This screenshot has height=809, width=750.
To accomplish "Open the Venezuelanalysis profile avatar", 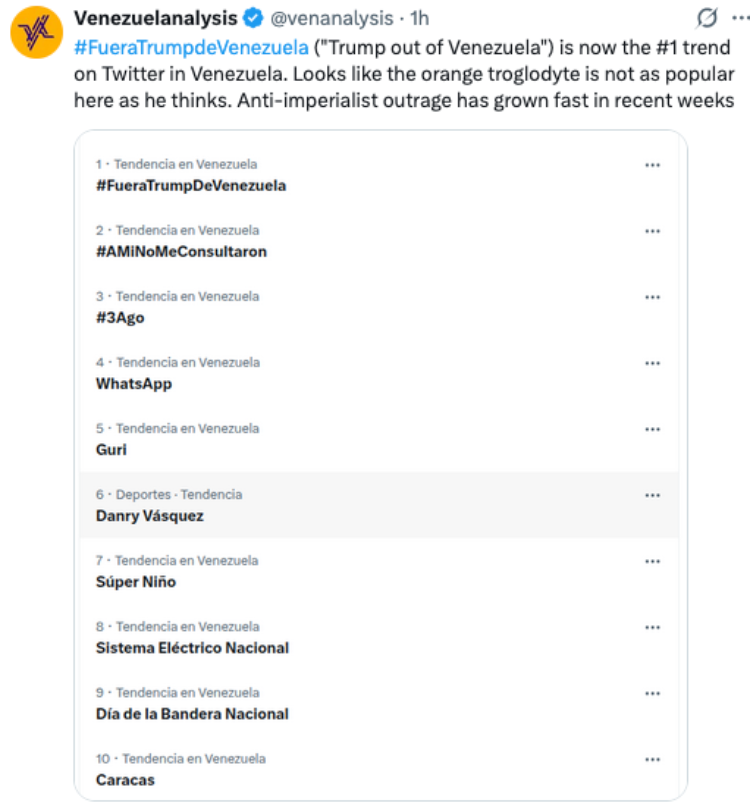I will 37,32.
